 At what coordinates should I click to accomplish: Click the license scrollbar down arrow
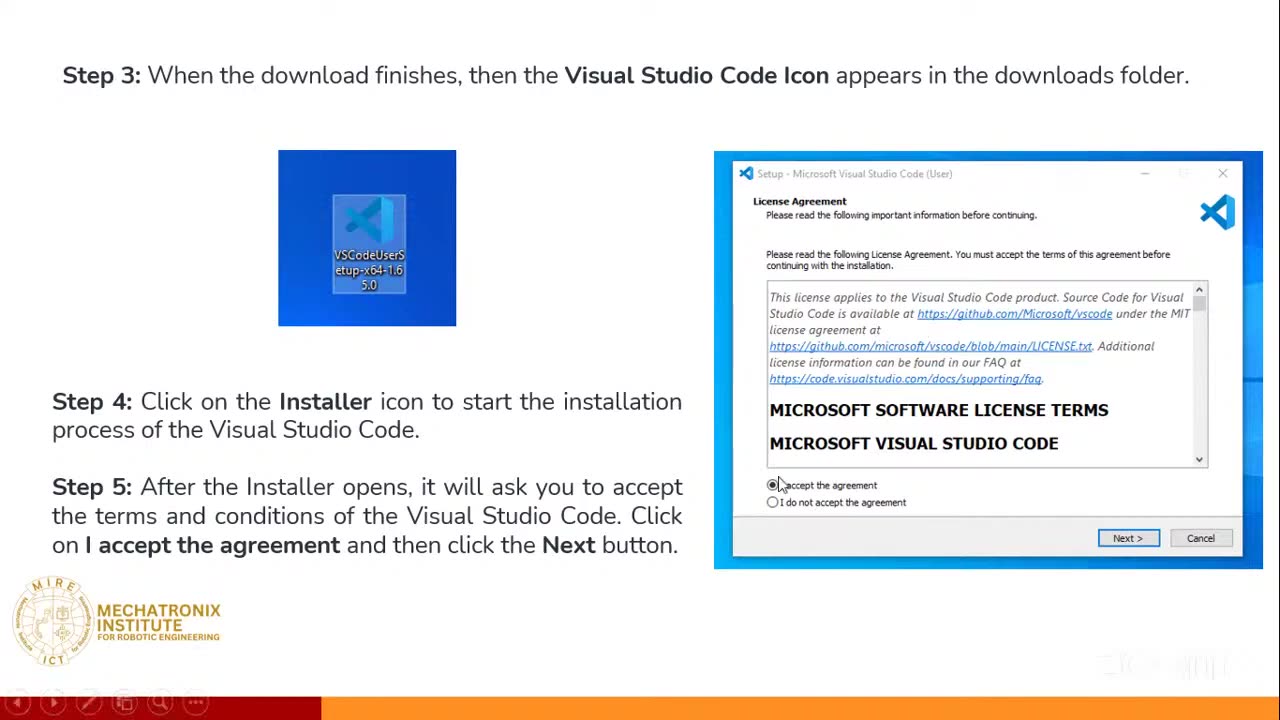tap(1199, 459)
